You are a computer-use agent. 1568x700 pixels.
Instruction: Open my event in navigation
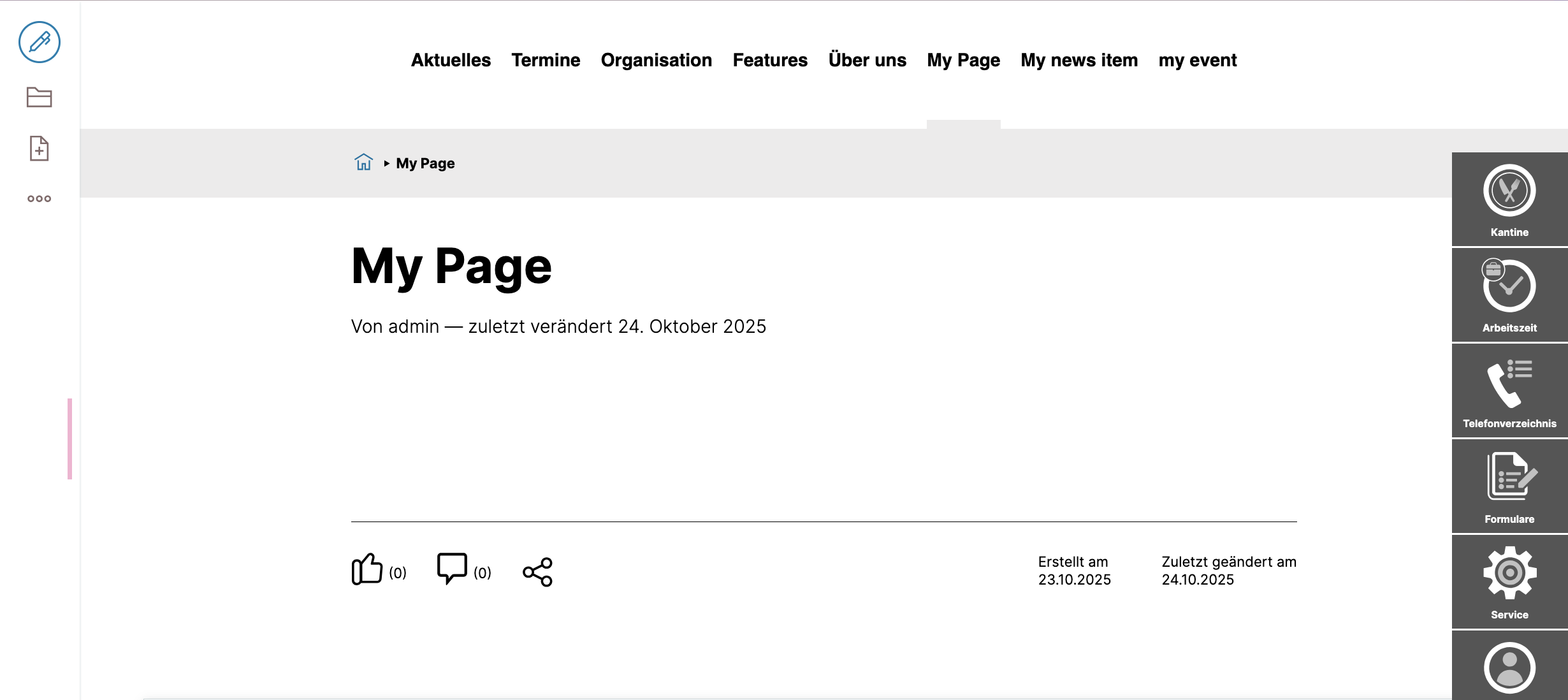(x=1198, y=60)
